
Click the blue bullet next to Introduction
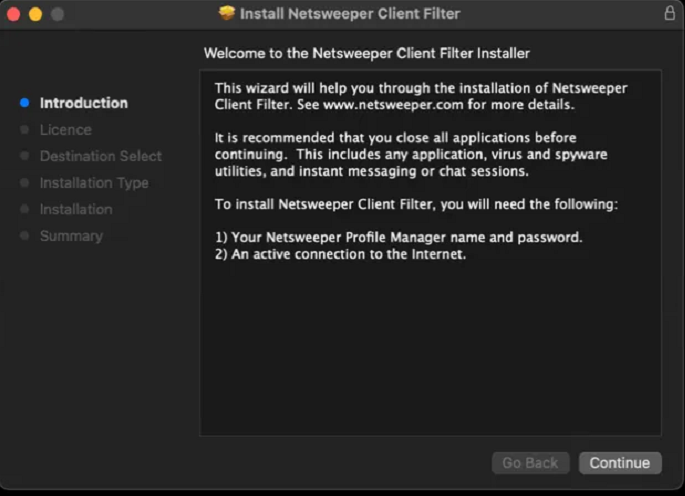(x=24, y=103)
